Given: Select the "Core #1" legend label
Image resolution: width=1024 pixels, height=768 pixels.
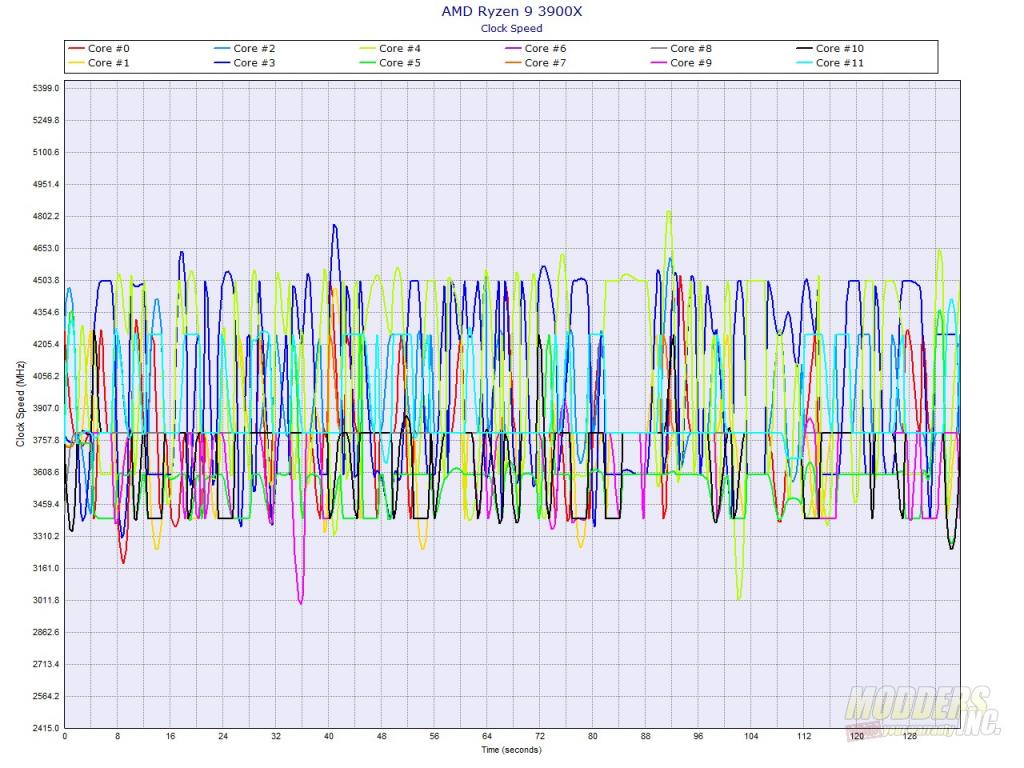Looking at the screenshot, I should [x=108, y=63].
